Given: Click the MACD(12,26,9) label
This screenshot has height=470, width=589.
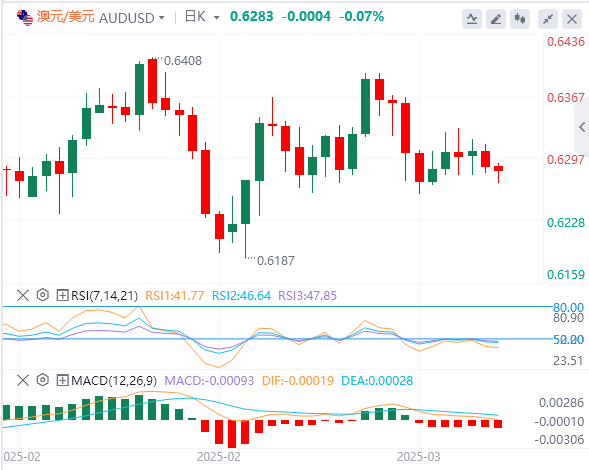Looking at the screenshot, I should coord(114,381).
